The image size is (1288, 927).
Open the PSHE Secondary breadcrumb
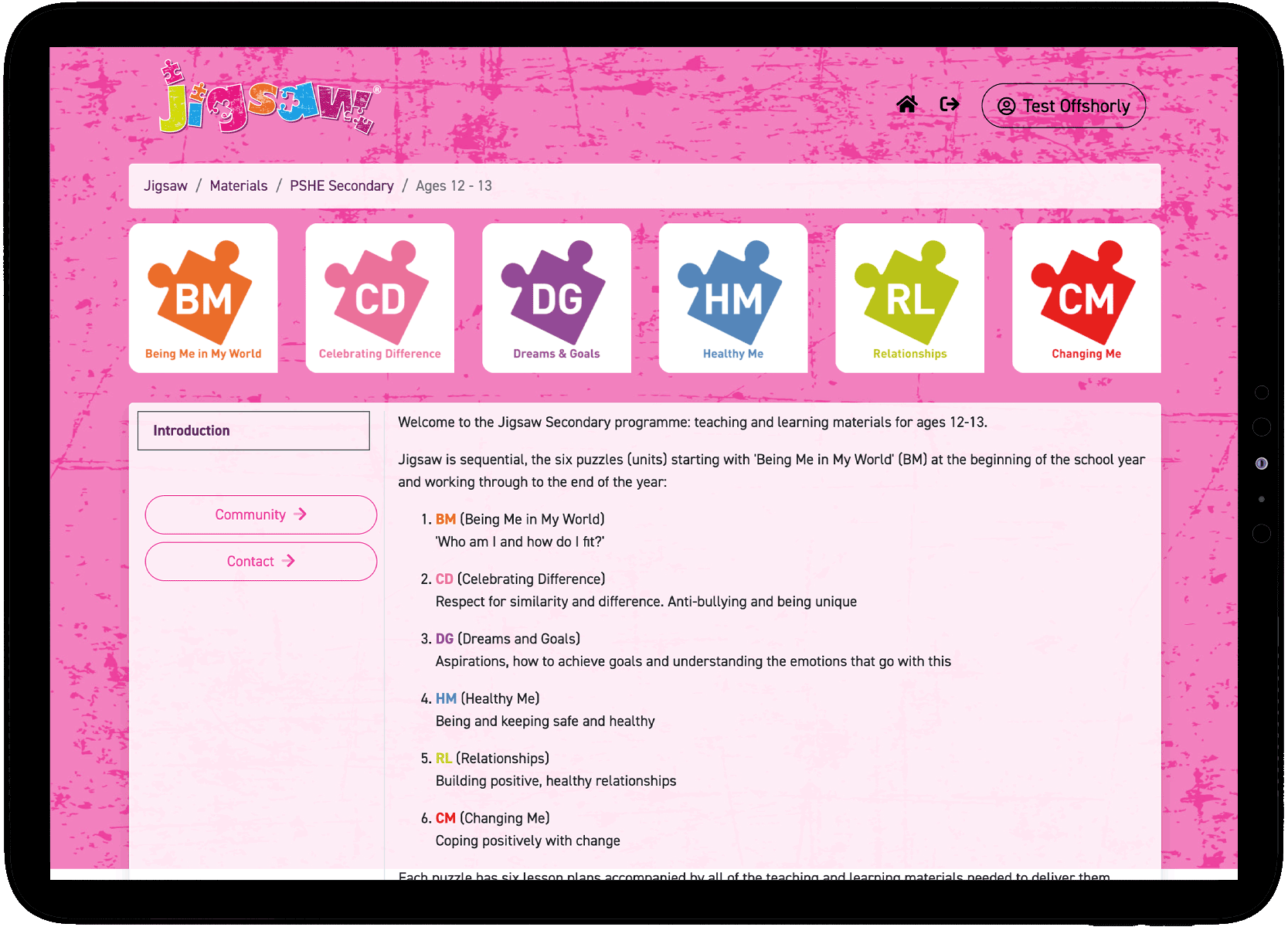pyautogui.click(x=342, y=186)
